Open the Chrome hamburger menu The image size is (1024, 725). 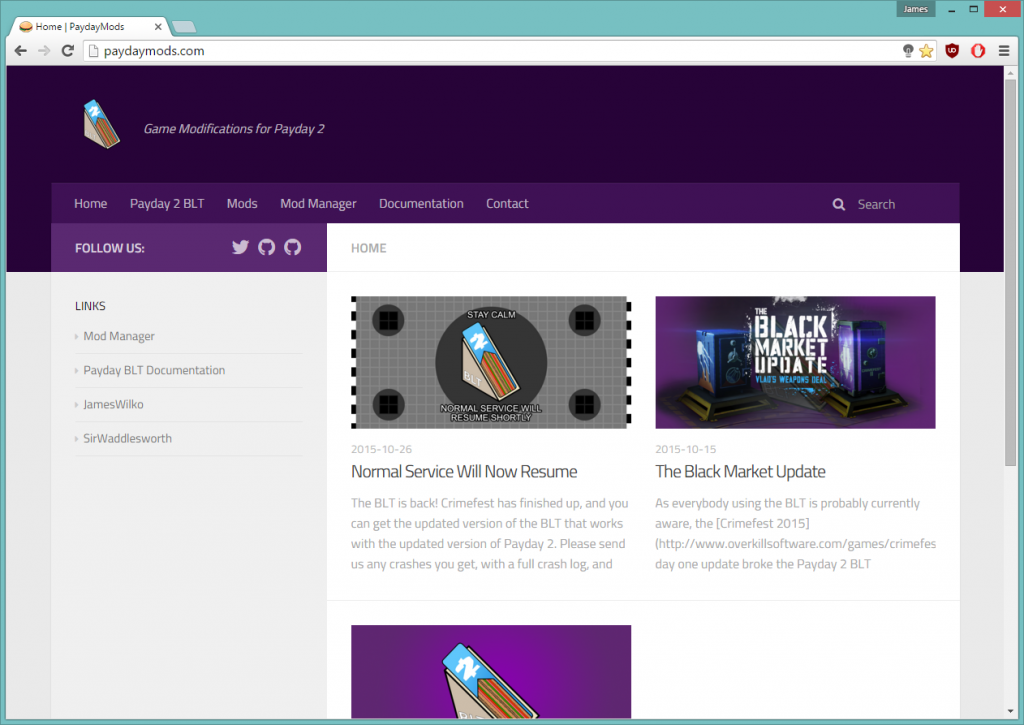1004,51
